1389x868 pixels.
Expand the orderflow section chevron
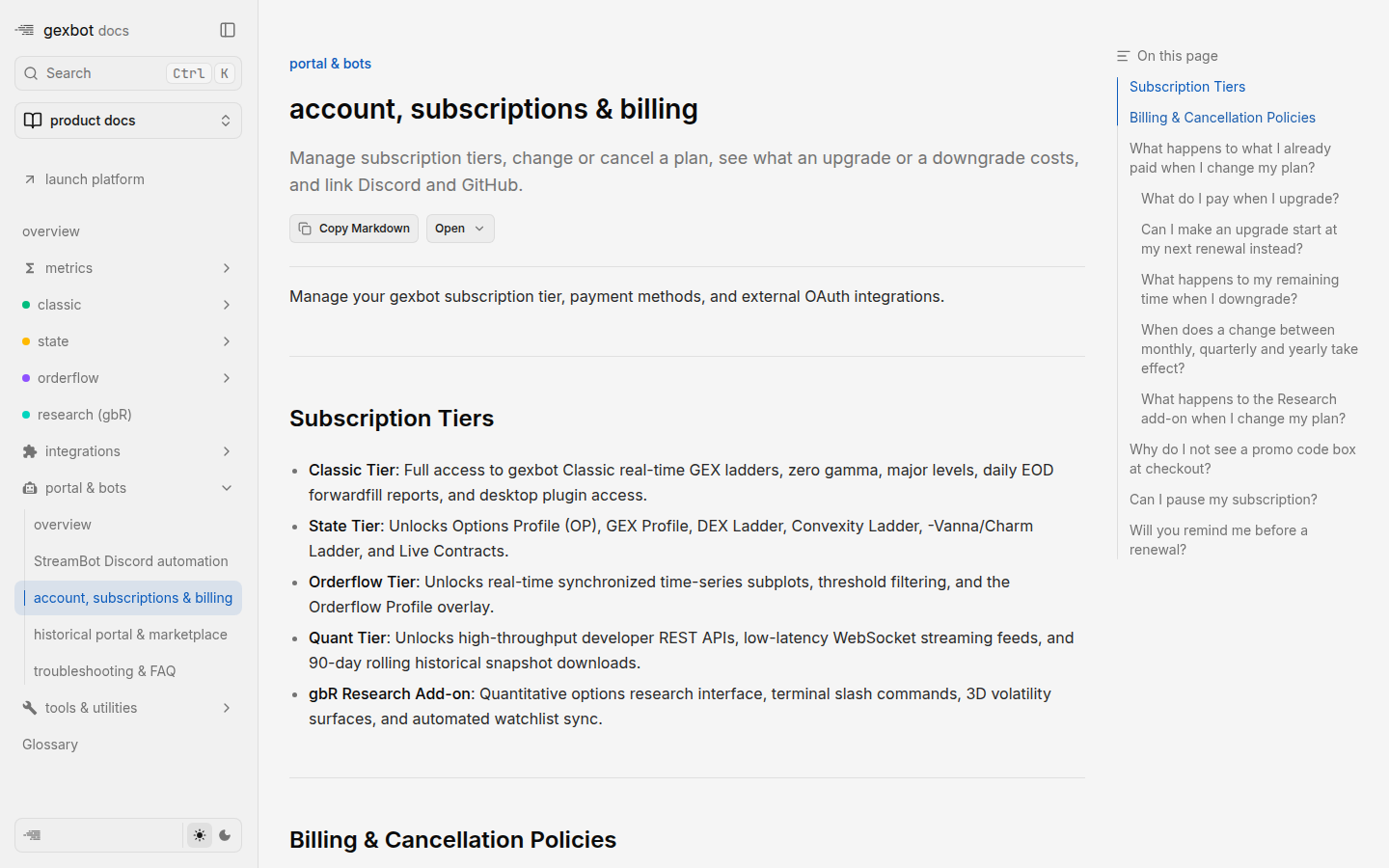(227, 378)
